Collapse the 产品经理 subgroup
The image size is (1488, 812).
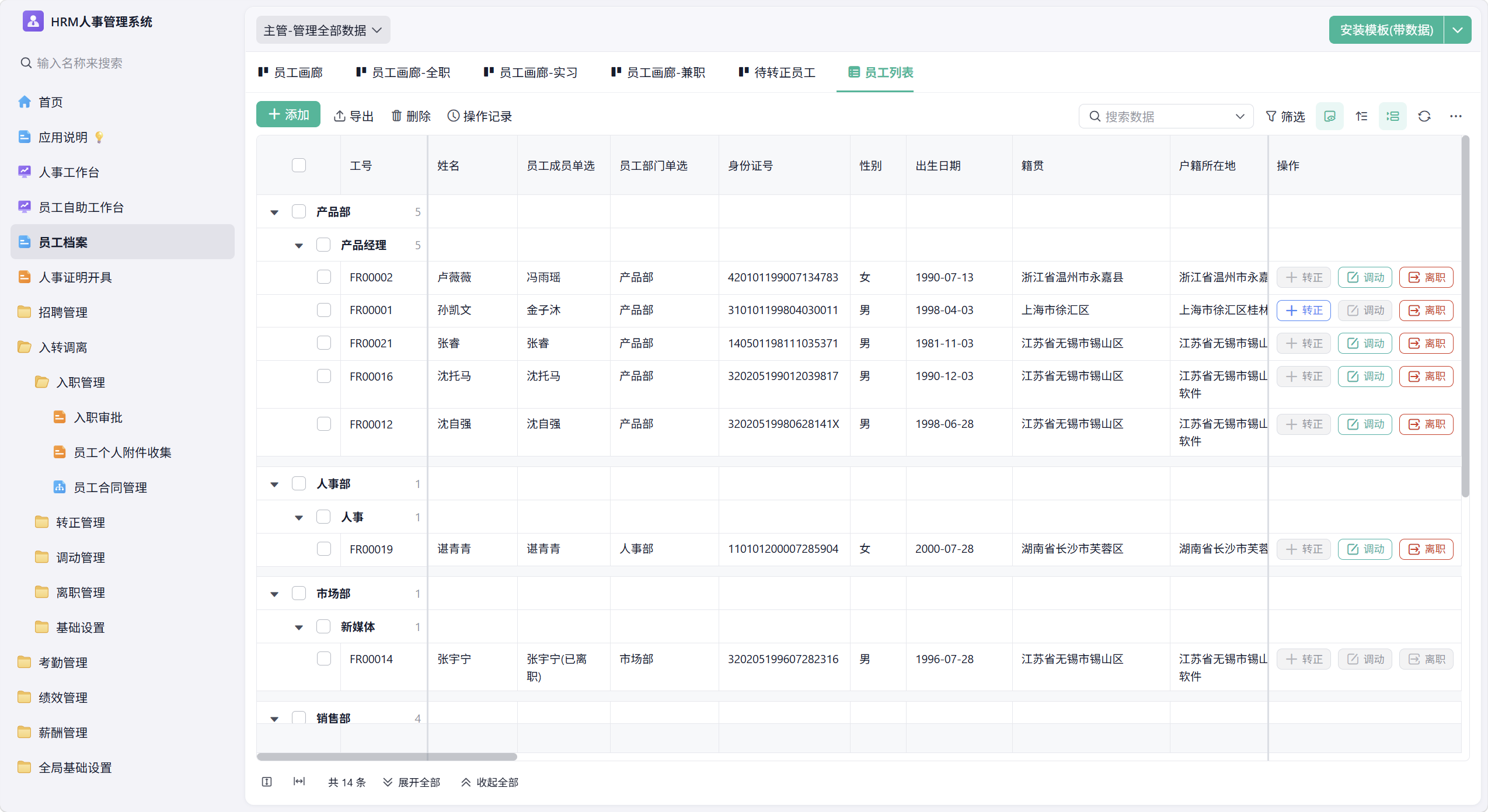(x=299, y=246)
